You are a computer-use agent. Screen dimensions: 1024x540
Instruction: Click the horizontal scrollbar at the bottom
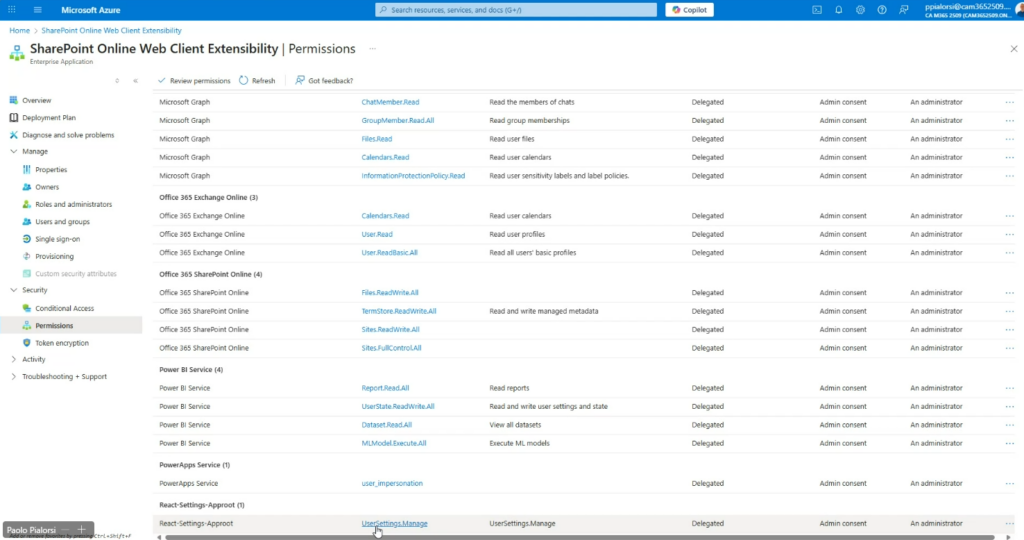click(579, 537)
